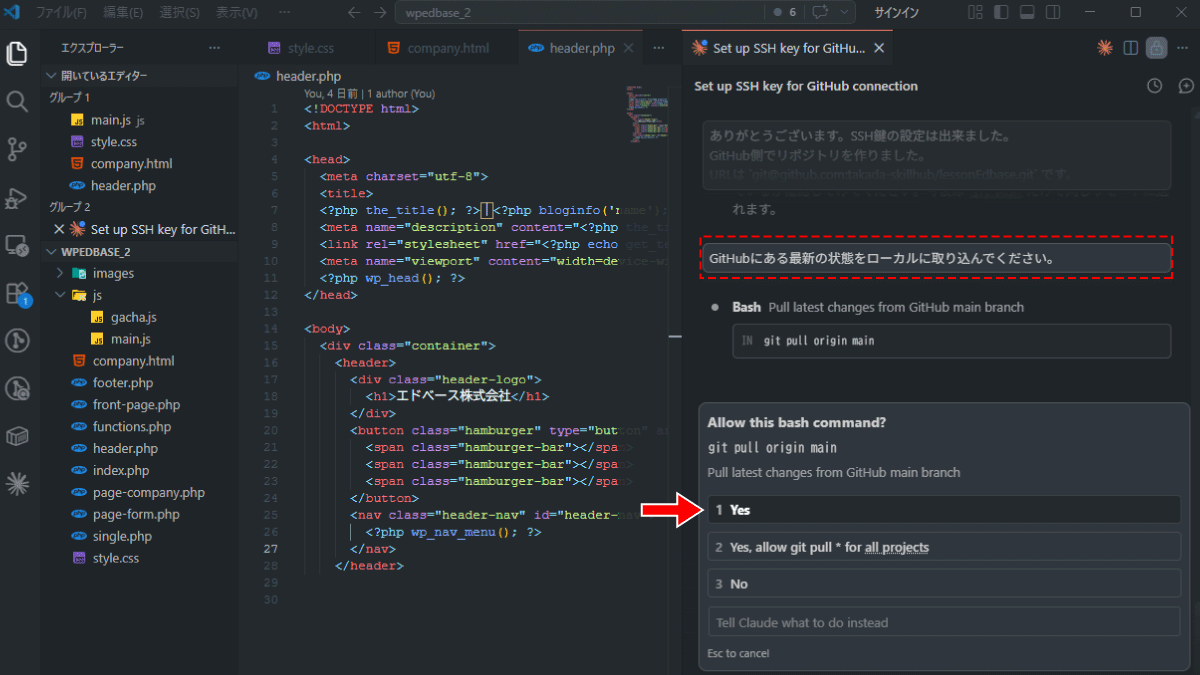
Task: Click the Claude spark icon in editor toolbar
Action: click(x=1105, y=48)
